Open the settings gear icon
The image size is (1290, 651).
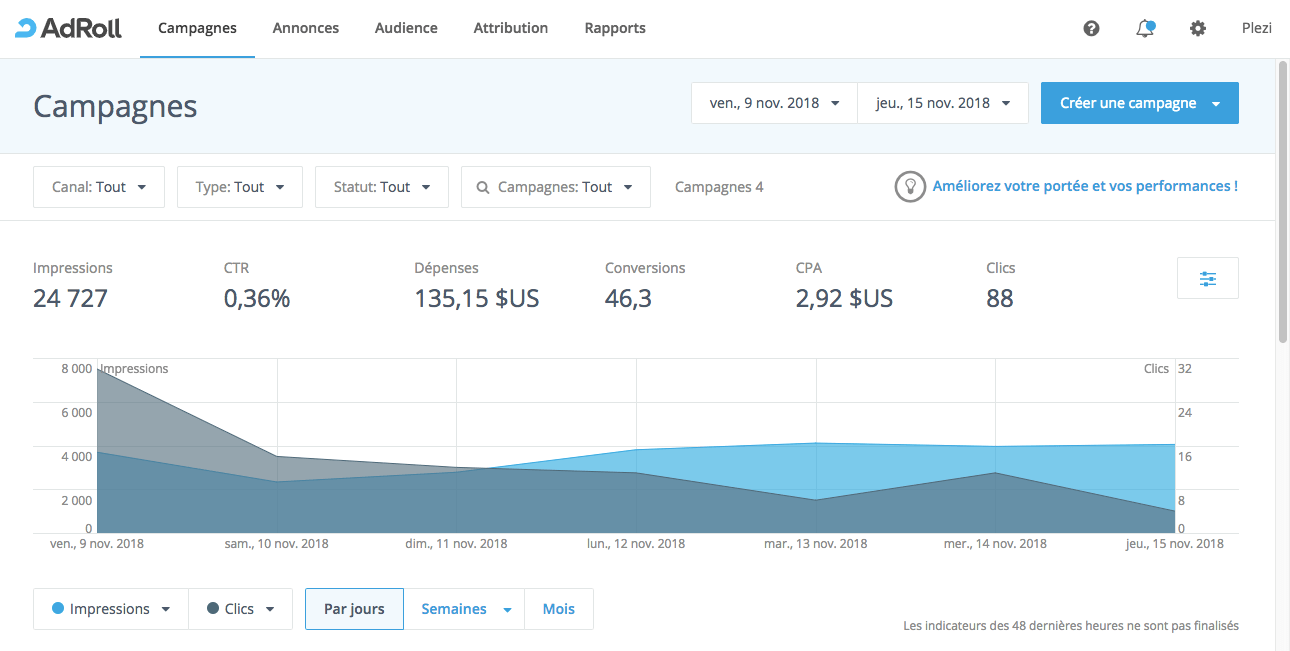[x=1198, y=28]
